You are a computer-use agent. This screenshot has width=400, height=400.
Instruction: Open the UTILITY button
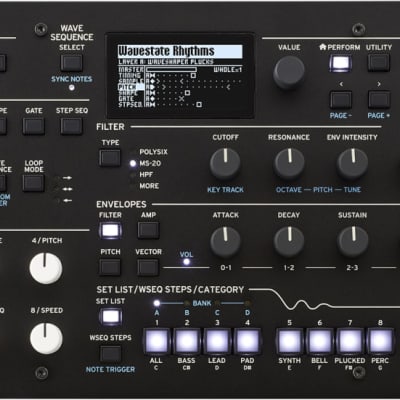tap(379, 63)
